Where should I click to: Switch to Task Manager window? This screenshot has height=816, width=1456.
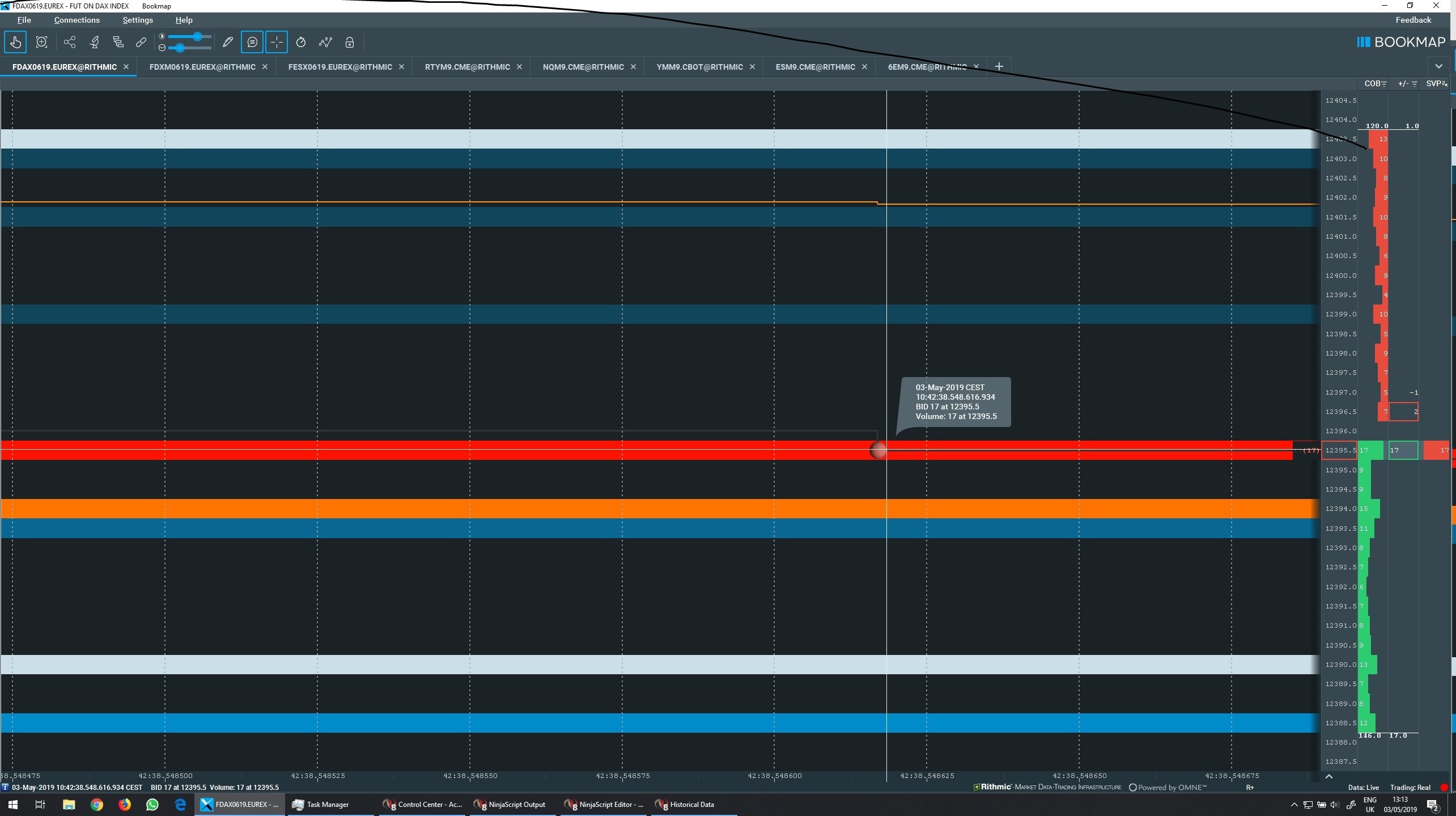(330, 805)
